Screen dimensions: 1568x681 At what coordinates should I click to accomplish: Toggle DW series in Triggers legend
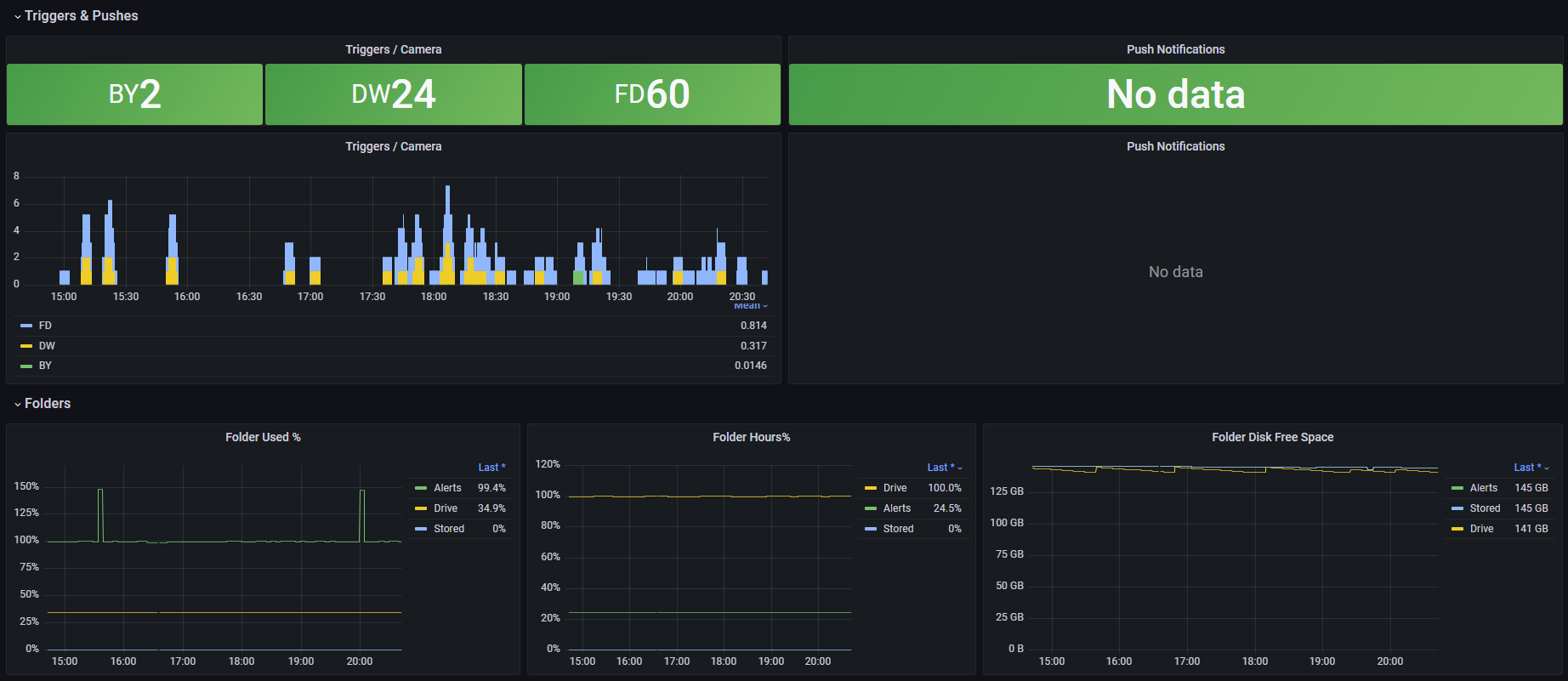click(x=47, y=346)
